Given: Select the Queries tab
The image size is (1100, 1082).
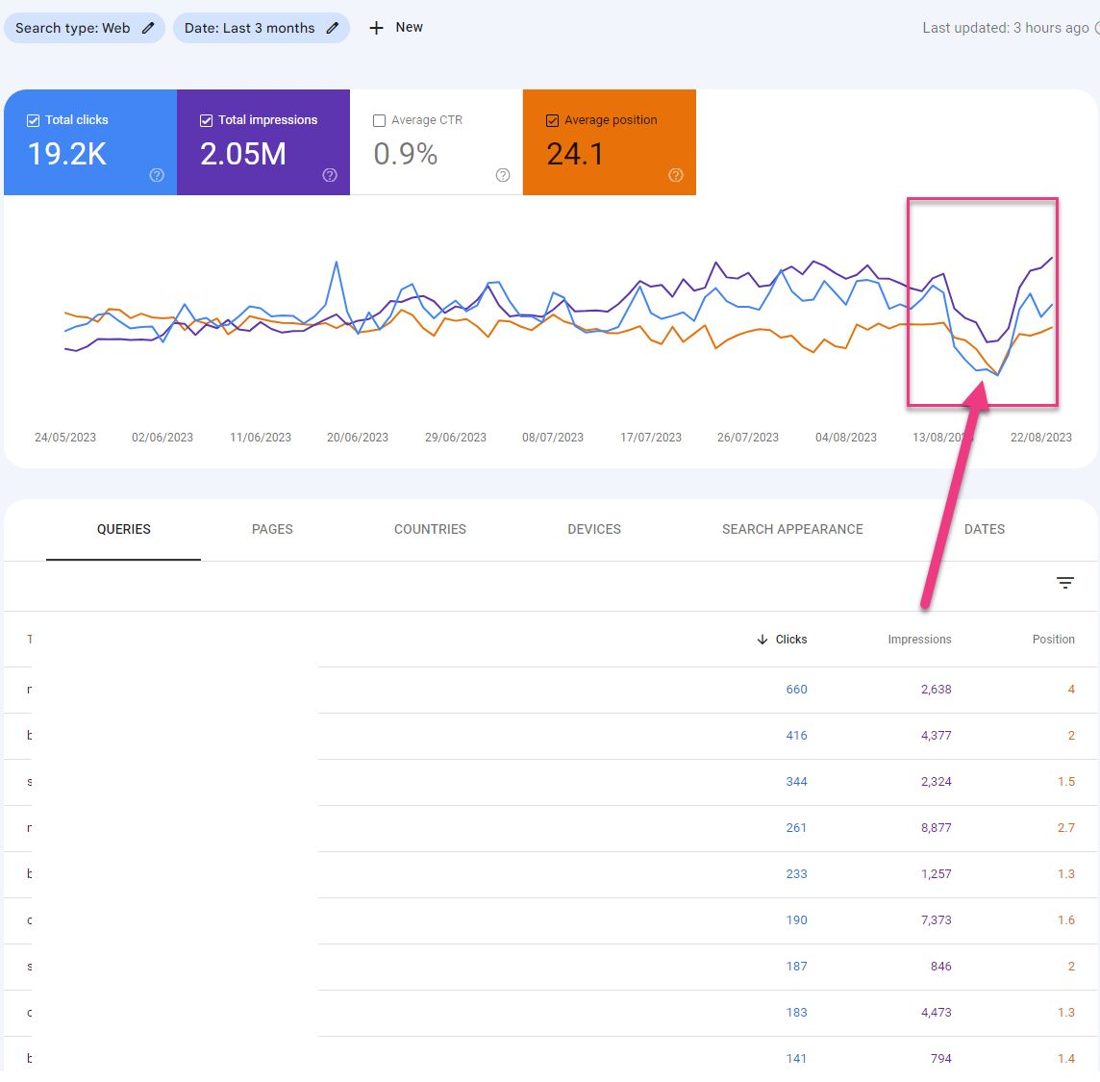Looking at the screenshot, I should pos(123,529).
